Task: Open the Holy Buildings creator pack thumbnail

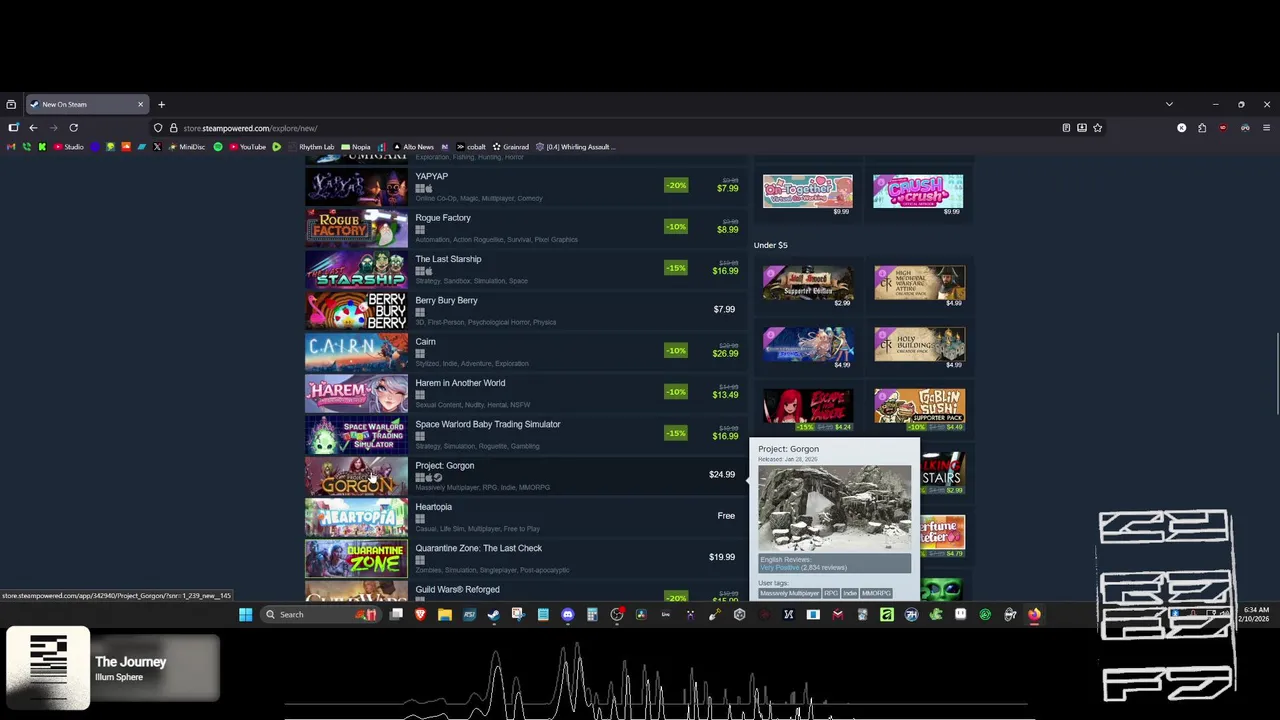Action: pos(919,344)
